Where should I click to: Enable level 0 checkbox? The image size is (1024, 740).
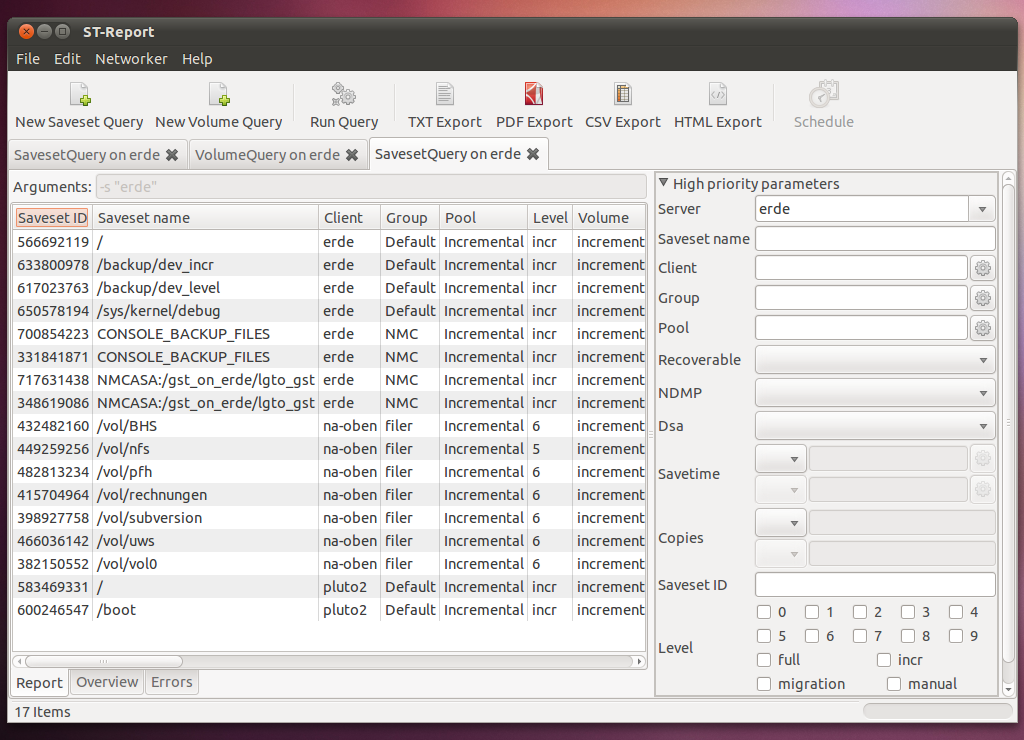(763, 612)
